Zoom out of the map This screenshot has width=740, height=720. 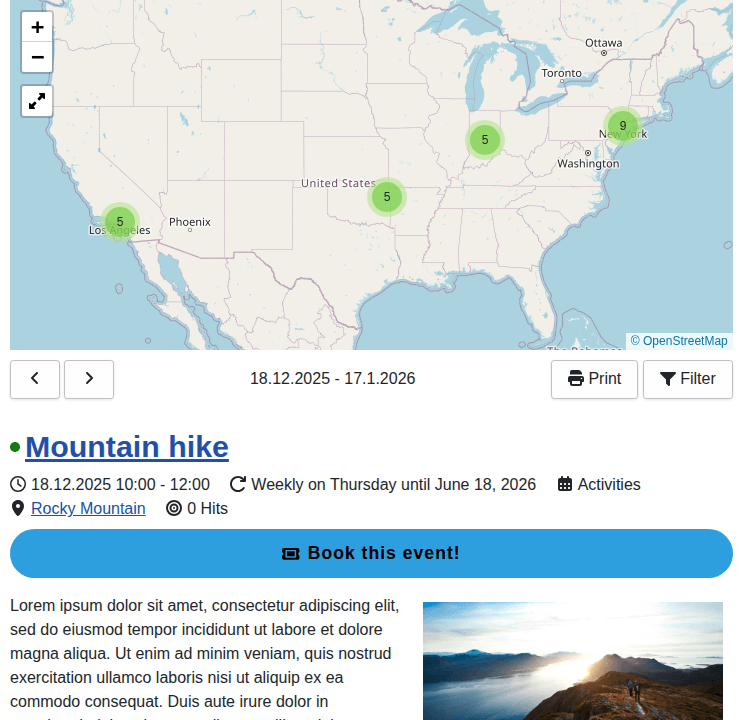click(x=37, y=57)
